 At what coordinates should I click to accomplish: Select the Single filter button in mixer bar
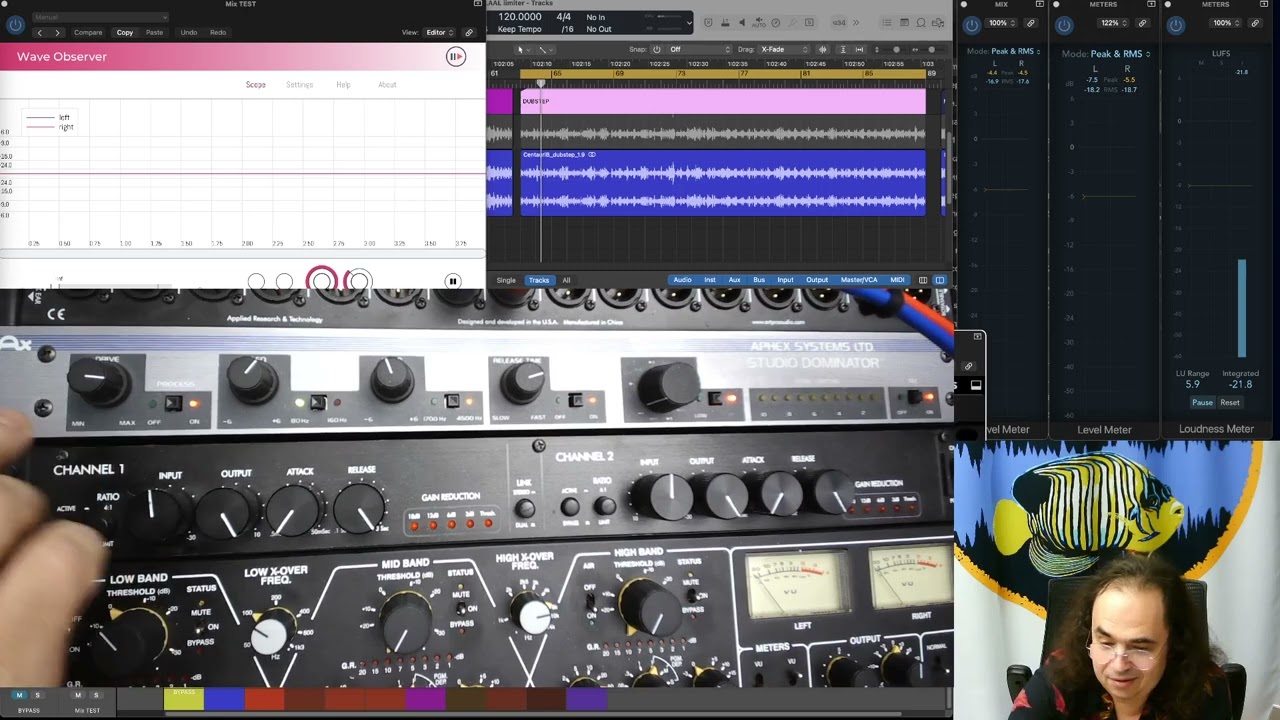[x=506, y=280]
